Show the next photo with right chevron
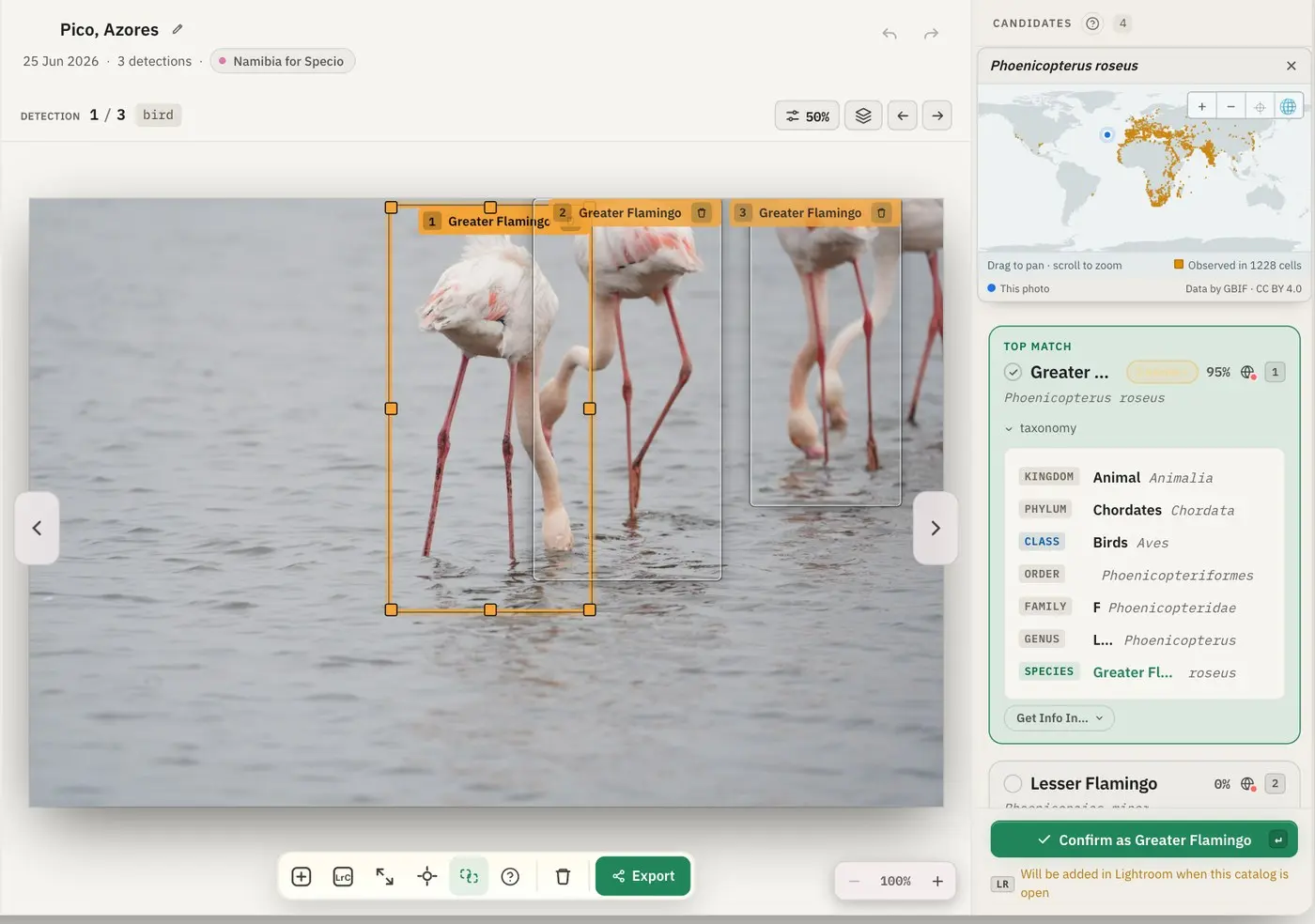Image resolution: width=1315 pixels, height=924 pixels. point(936,528)
